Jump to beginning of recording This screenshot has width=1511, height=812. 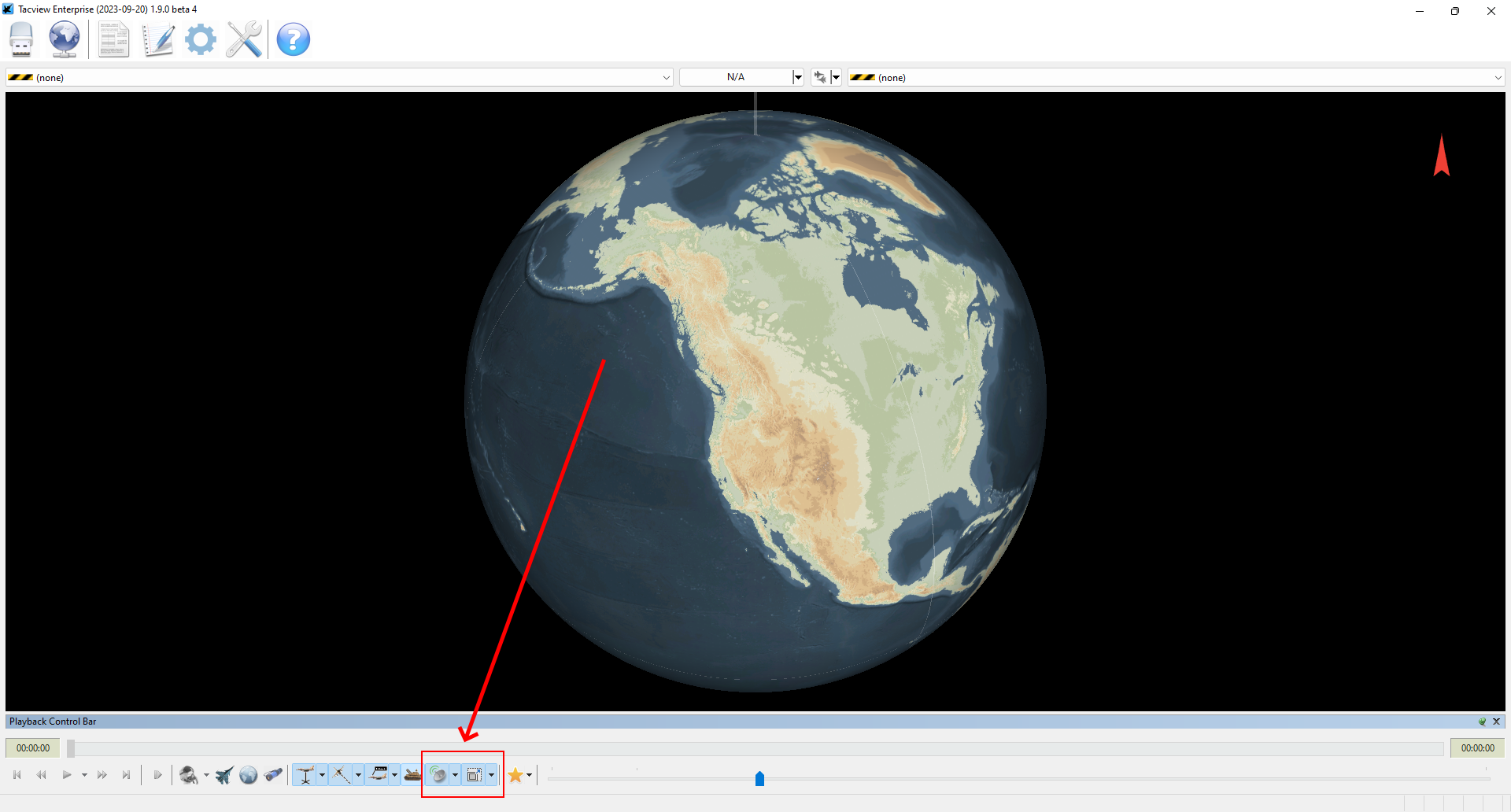pos(17,775)
